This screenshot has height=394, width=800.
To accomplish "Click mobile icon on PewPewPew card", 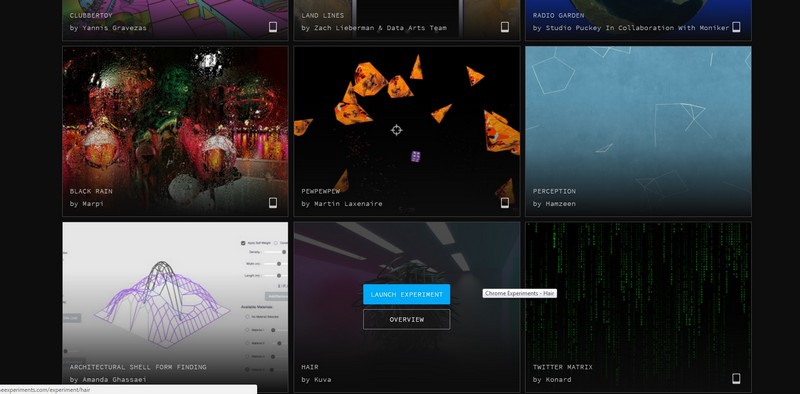I will coord(505,203).
